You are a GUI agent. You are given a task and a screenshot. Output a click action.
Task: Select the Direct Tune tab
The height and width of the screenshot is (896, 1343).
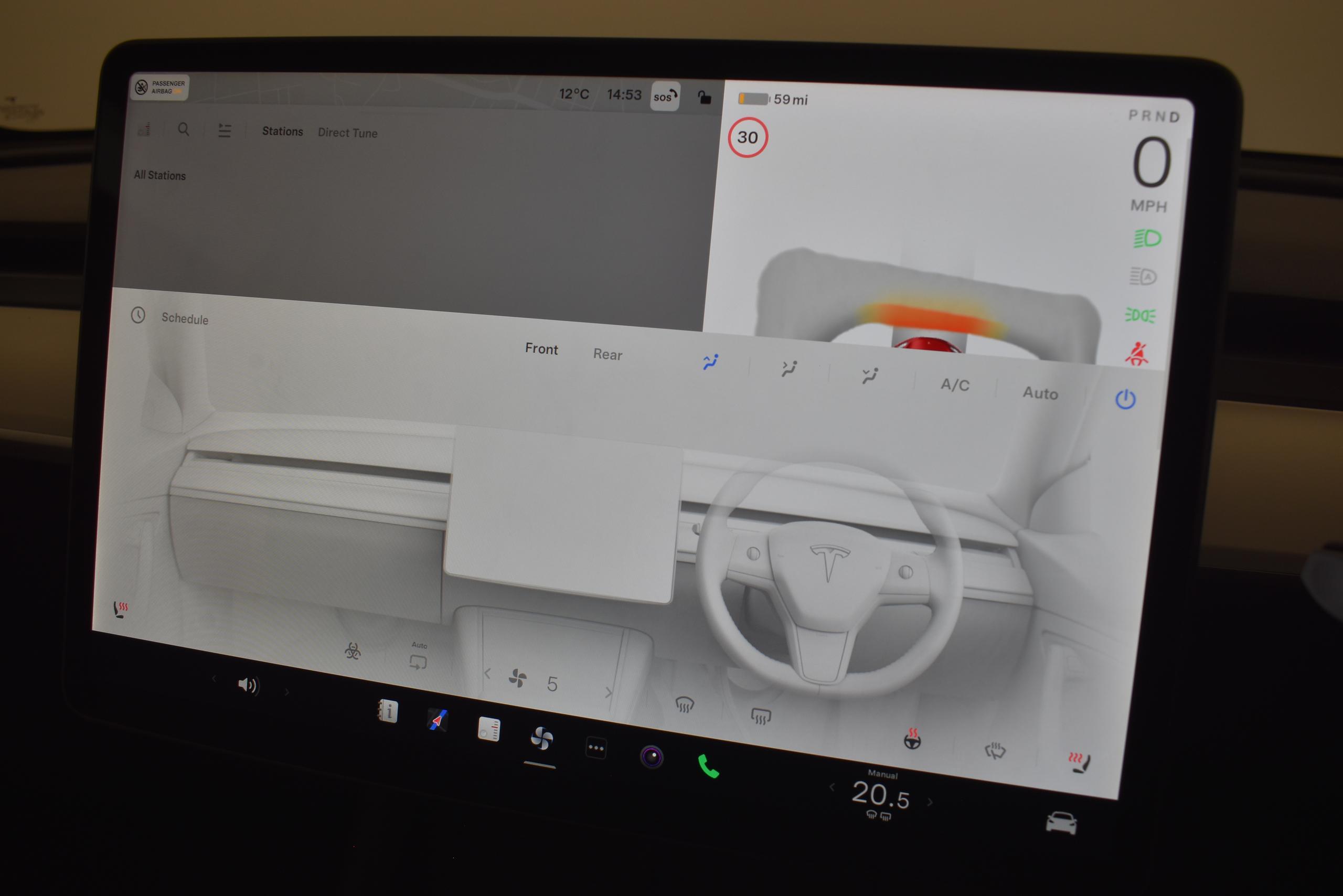[347, 133]
